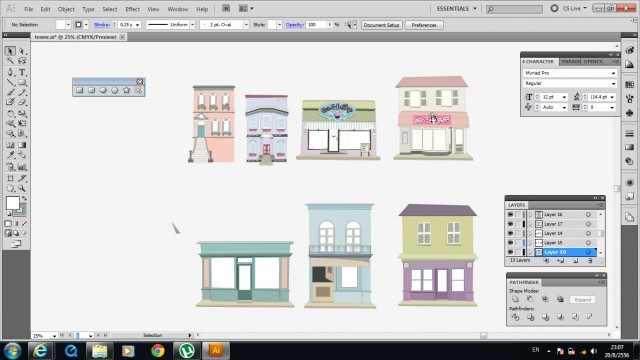
Task: Open Regular font style dropdown
Action: [613, 83]
